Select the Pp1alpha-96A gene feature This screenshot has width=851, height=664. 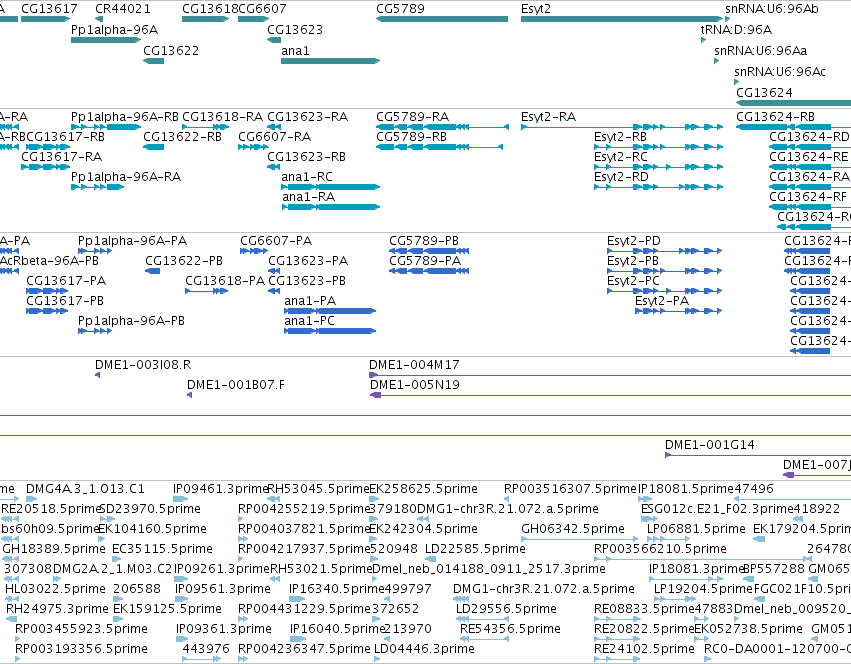(106, 40)
